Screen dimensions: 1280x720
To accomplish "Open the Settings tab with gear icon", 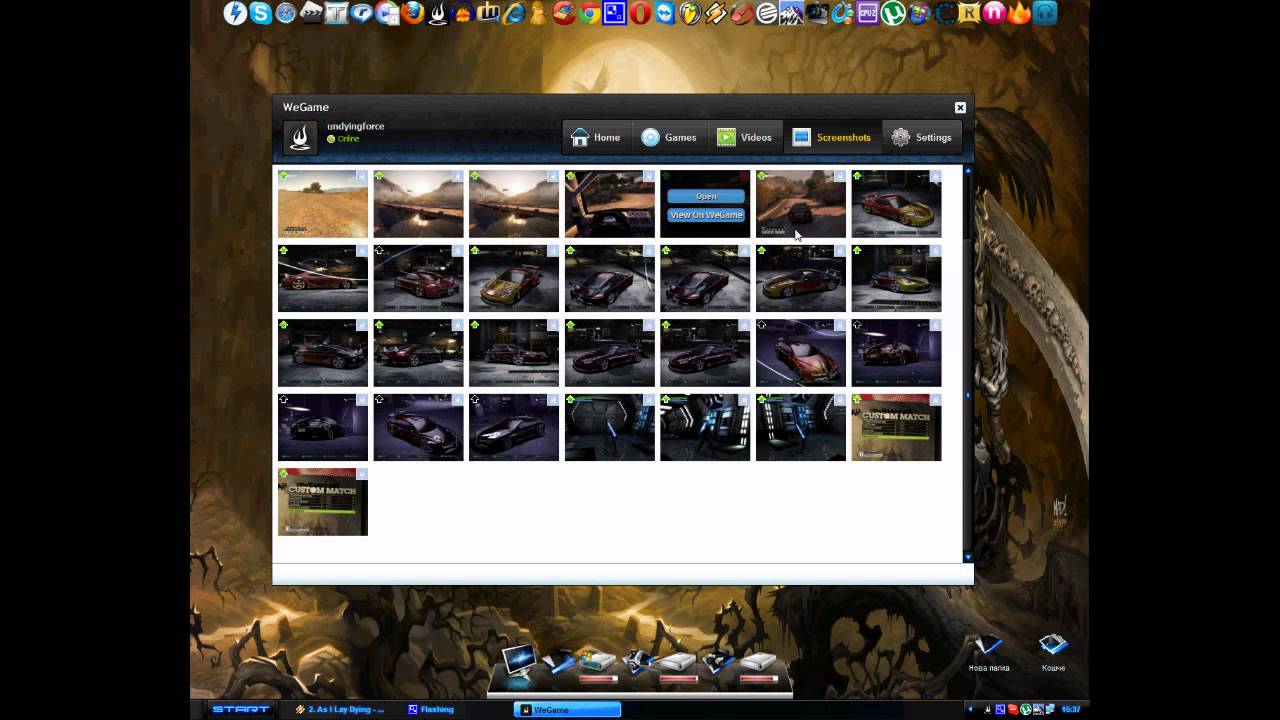I will pos(922,138).
